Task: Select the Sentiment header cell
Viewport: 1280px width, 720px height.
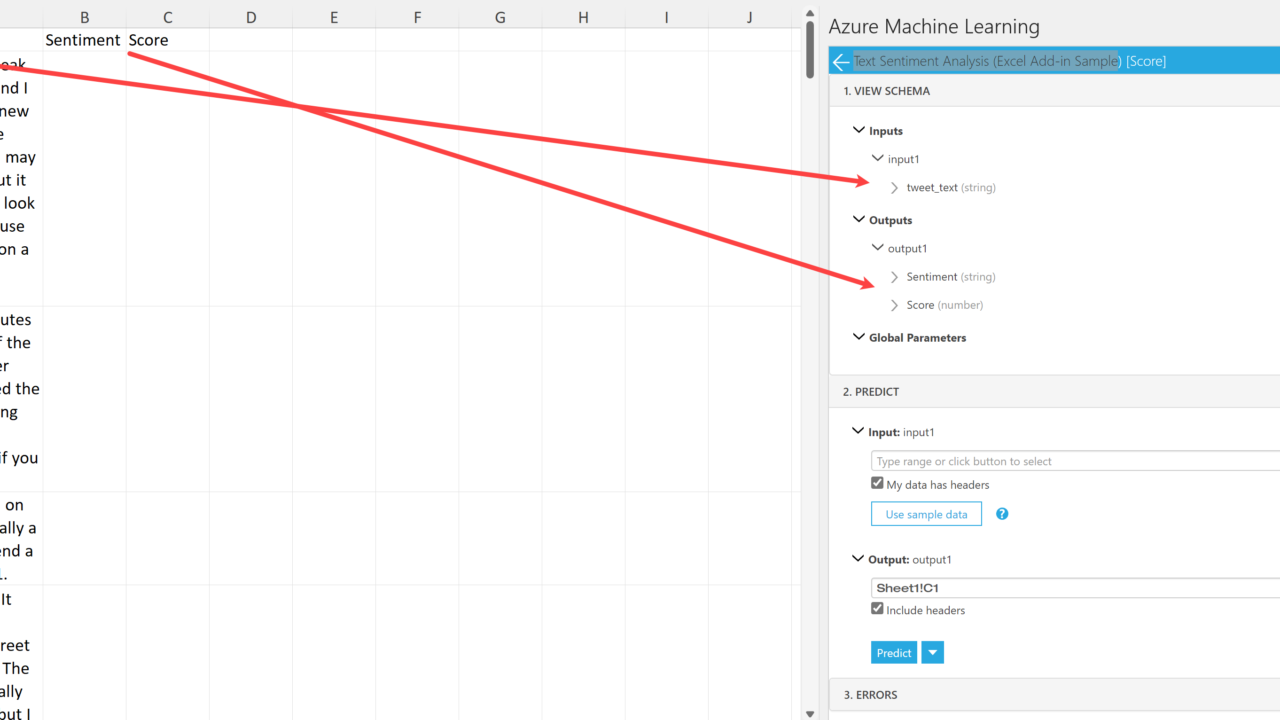Action: [84, 40]
